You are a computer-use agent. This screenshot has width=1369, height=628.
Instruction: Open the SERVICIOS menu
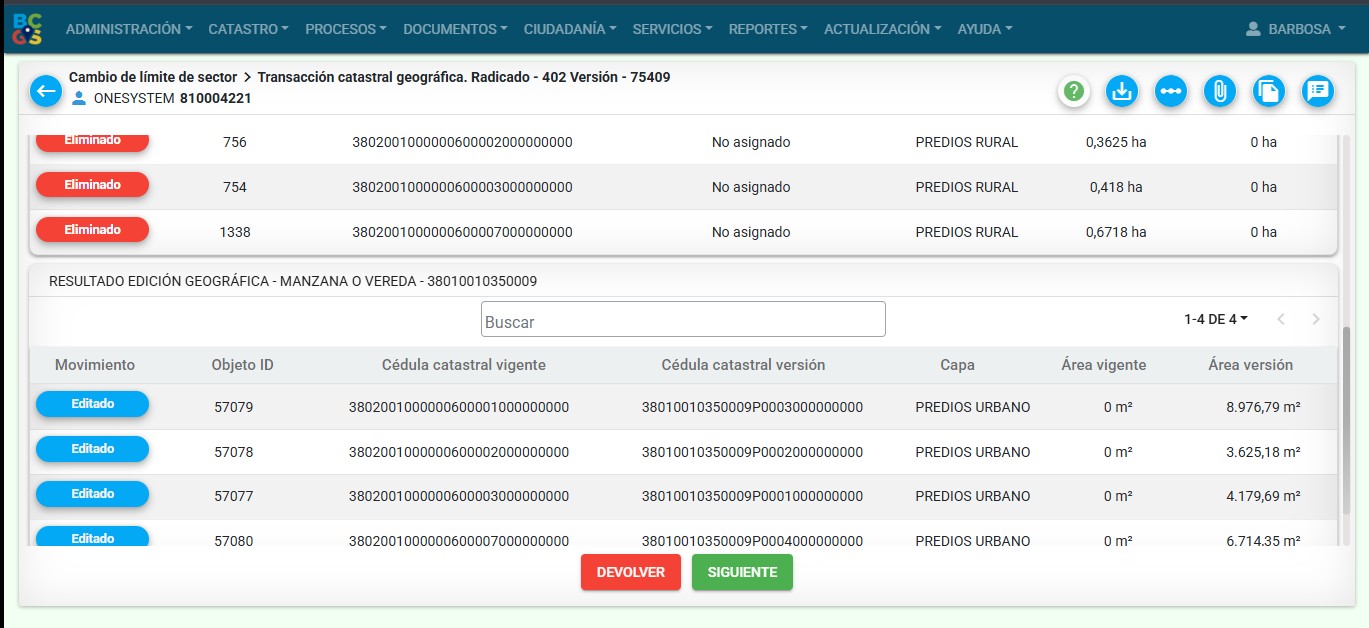[x=672, y=29]
